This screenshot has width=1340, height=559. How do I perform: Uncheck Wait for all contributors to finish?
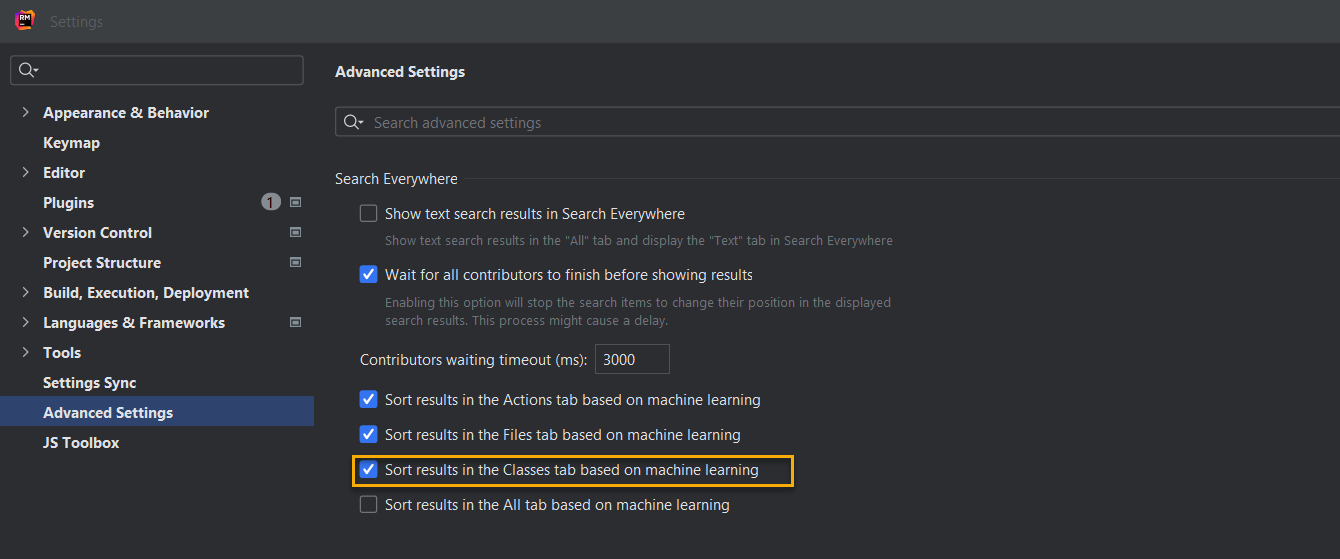[x=369, y=274]
